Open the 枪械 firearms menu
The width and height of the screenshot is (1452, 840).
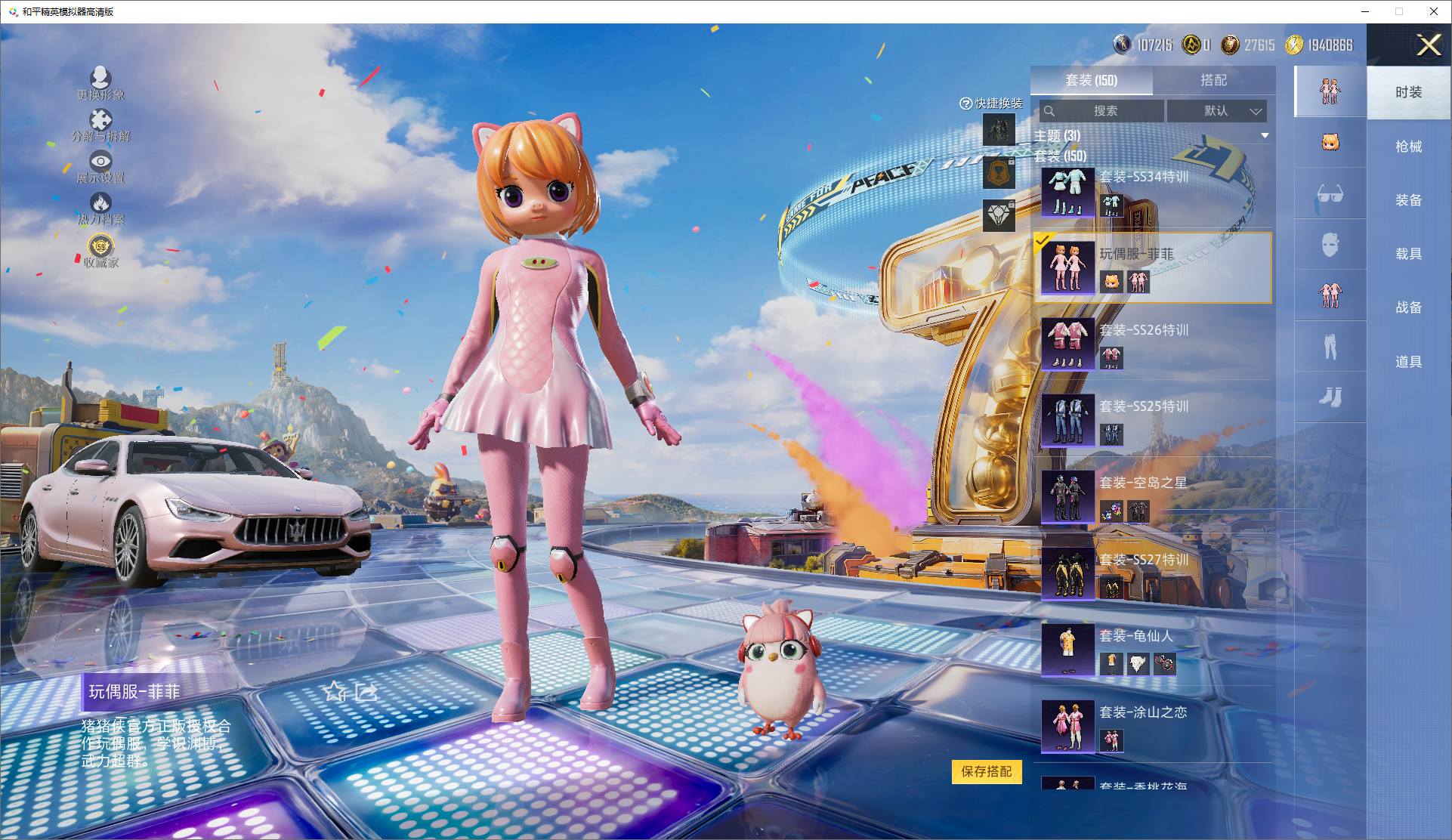(x=1409, y=147)
